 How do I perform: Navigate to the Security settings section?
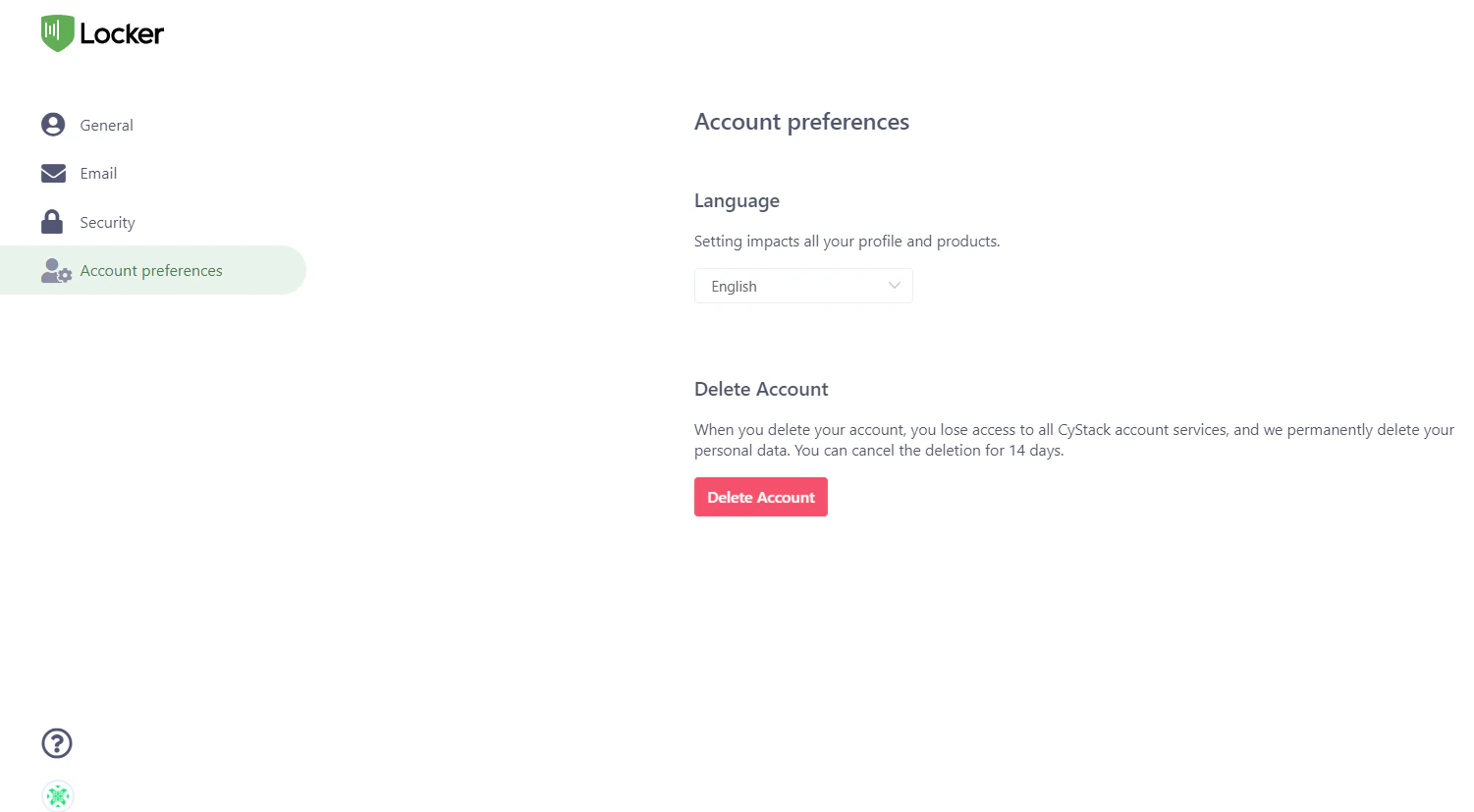point(107,222)
